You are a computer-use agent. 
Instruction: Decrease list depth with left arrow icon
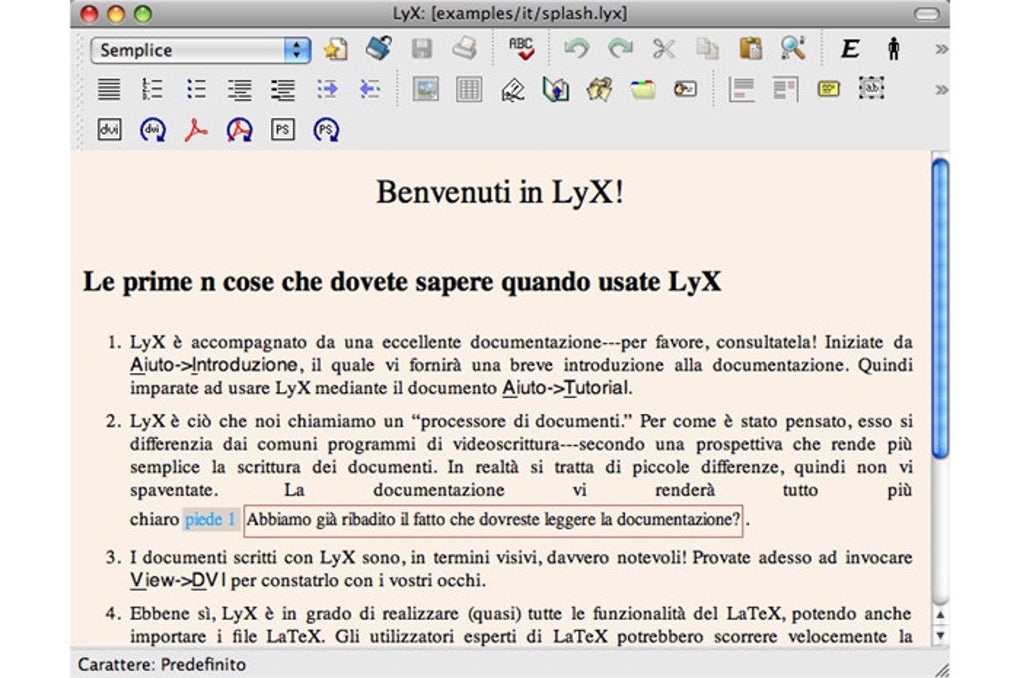(x=369, y=89)
